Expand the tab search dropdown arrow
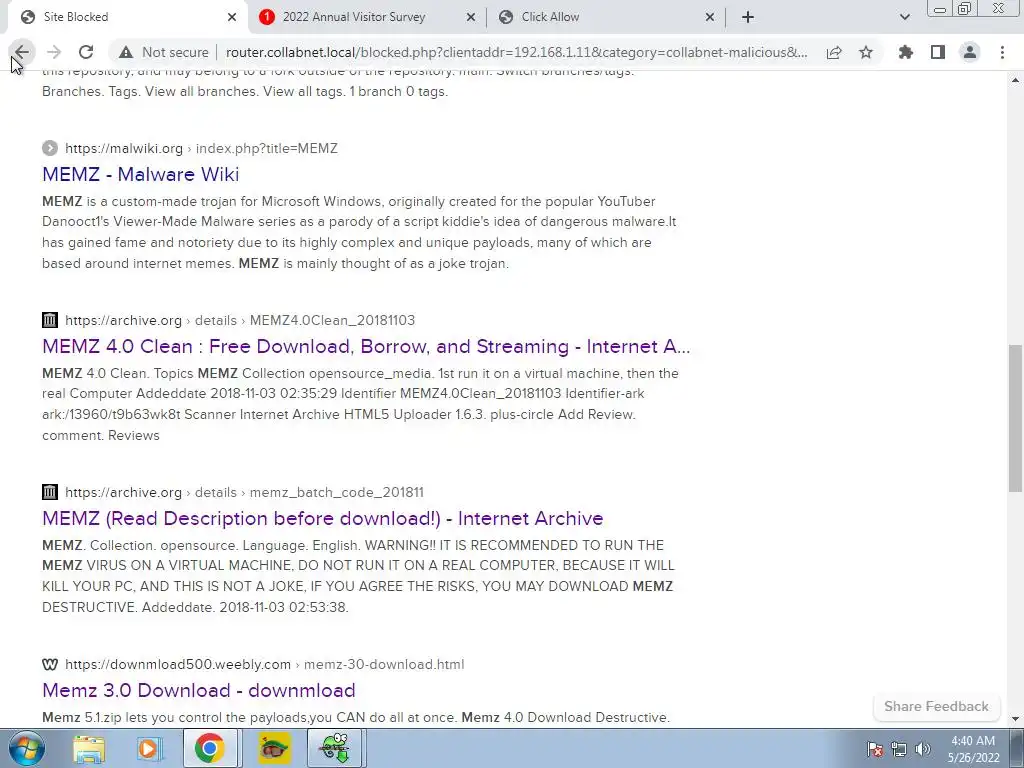This screenshot has width=1024, height=768. [x=904, y=17]
